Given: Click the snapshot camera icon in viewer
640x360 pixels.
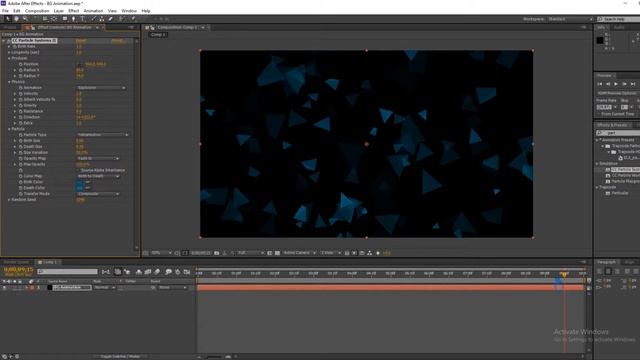Looking at the screenshot, I should click(x=217, y=253).
